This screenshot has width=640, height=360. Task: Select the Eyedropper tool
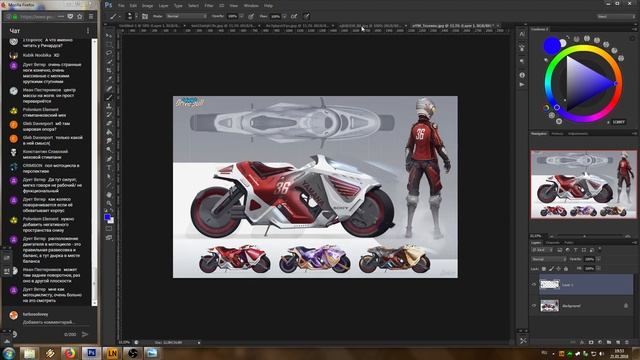pyautogui.click(x=109, y=79)
